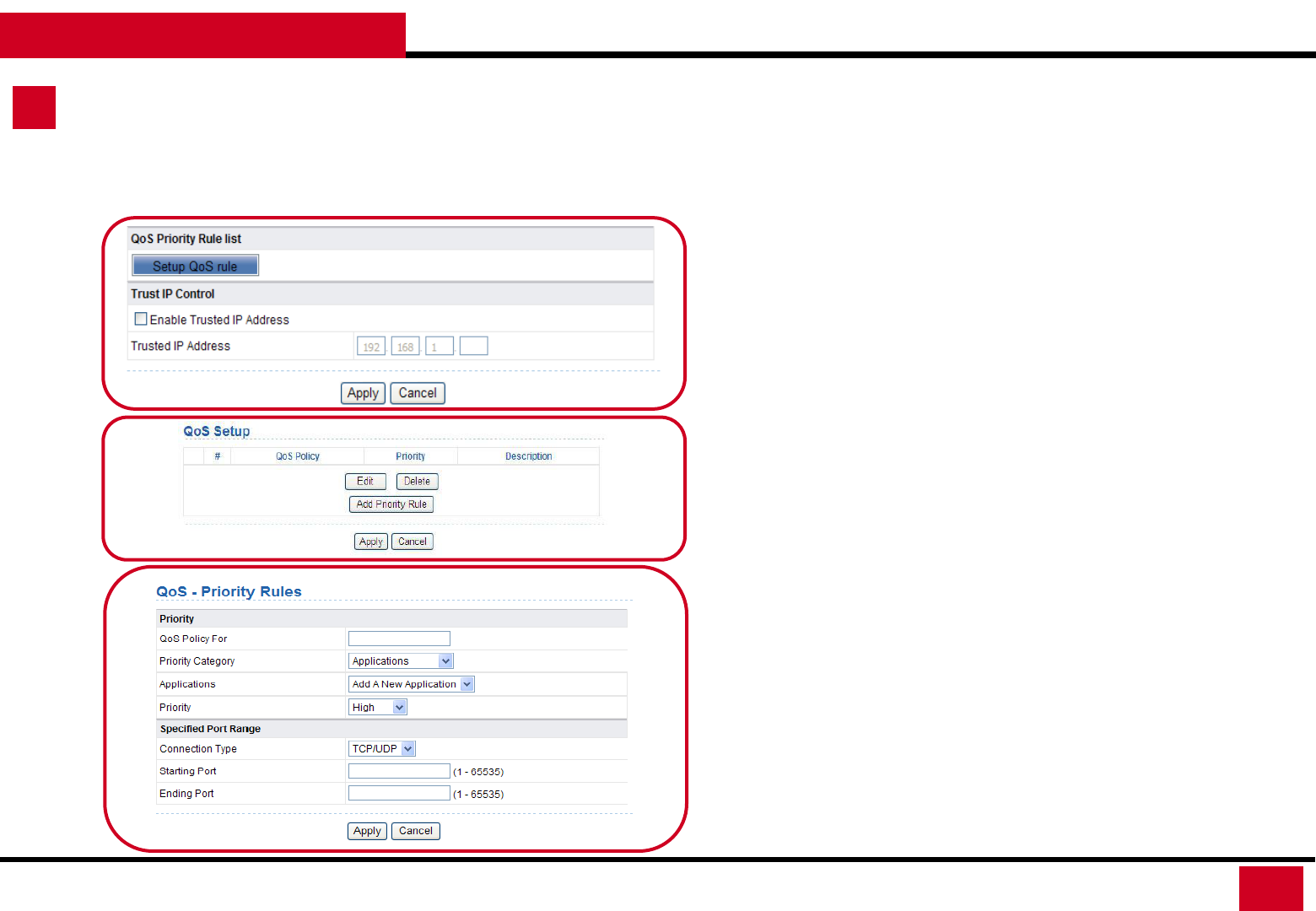Click the Specified Port Range section label
The height and width of the screenshot is (911, 1316).
(x=210, y=729)
